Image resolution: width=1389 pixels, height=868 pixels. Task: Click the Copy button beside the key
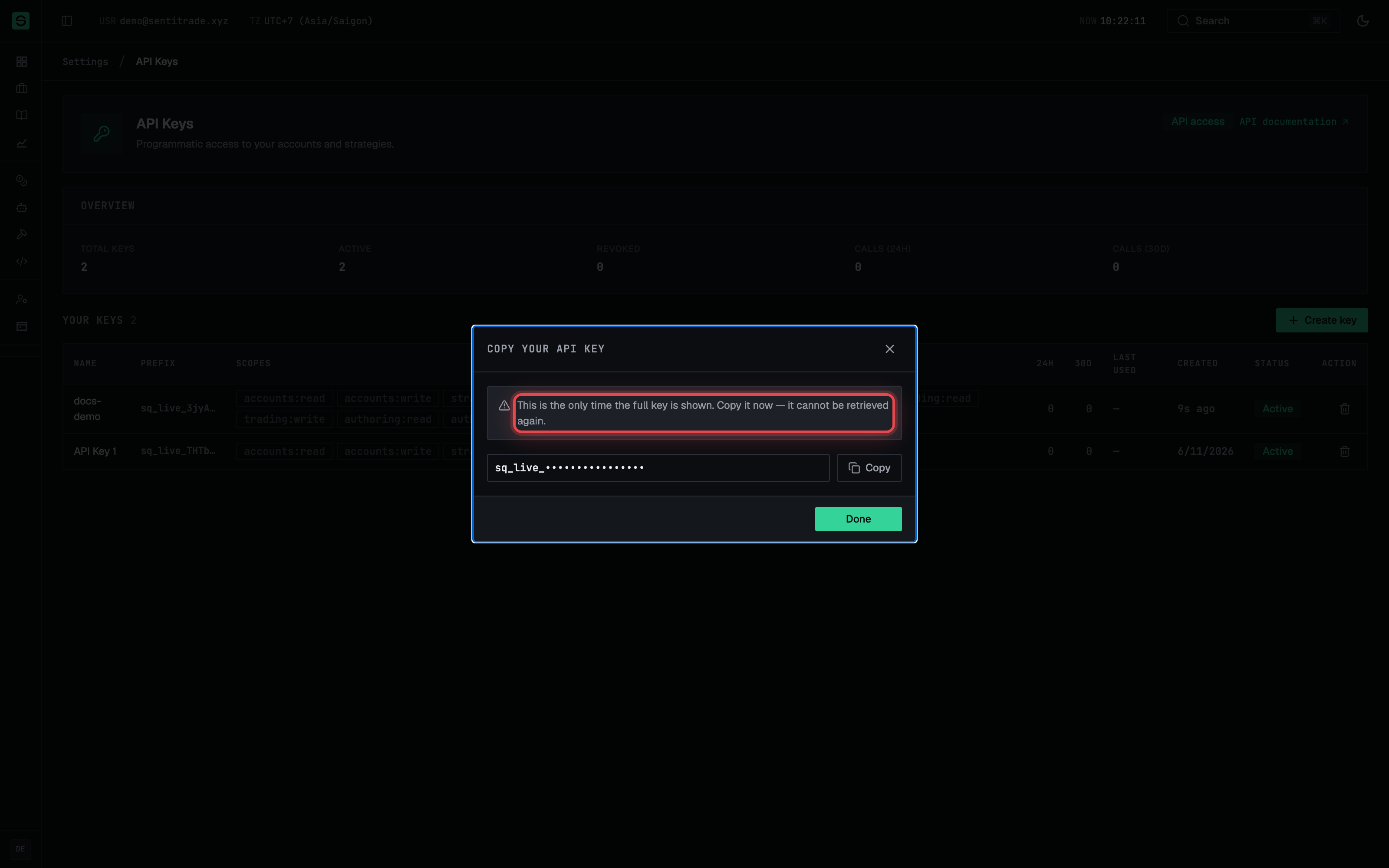point(869,468)
